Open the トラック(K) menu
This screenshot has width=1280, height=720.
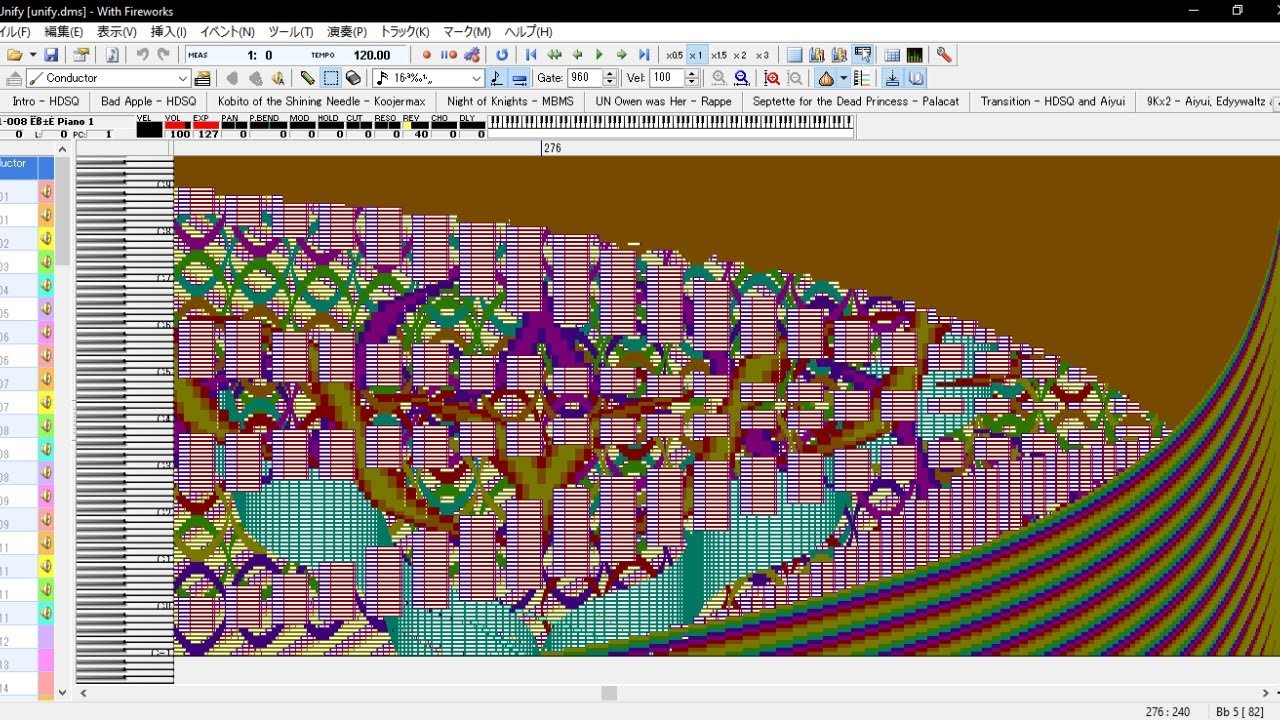coord(405,32)
